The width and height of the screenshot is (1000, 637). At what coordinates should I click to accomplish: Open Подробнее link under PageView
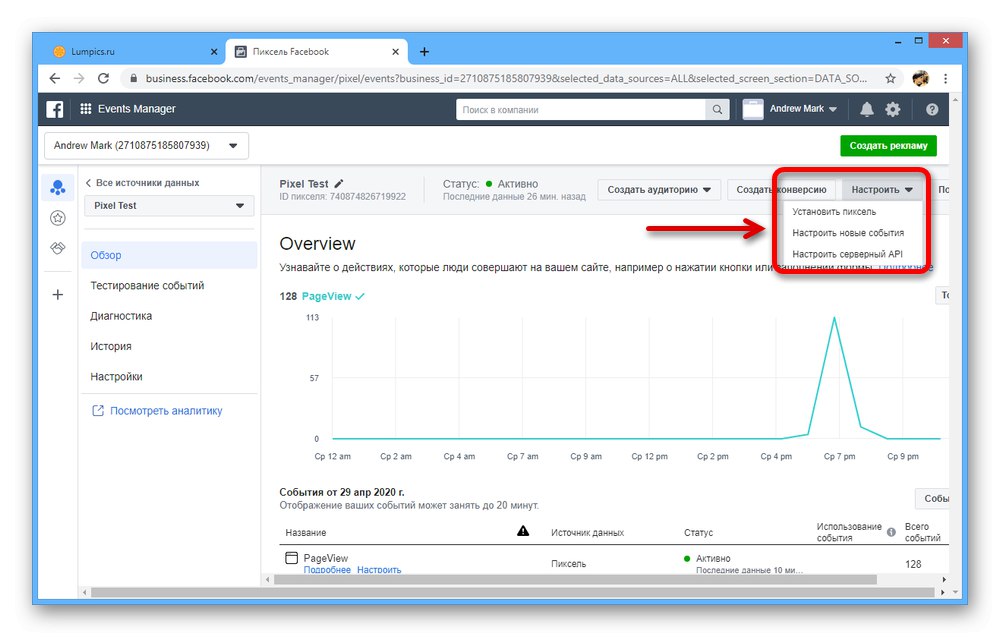pyautogui.click(x=327, y=569)
